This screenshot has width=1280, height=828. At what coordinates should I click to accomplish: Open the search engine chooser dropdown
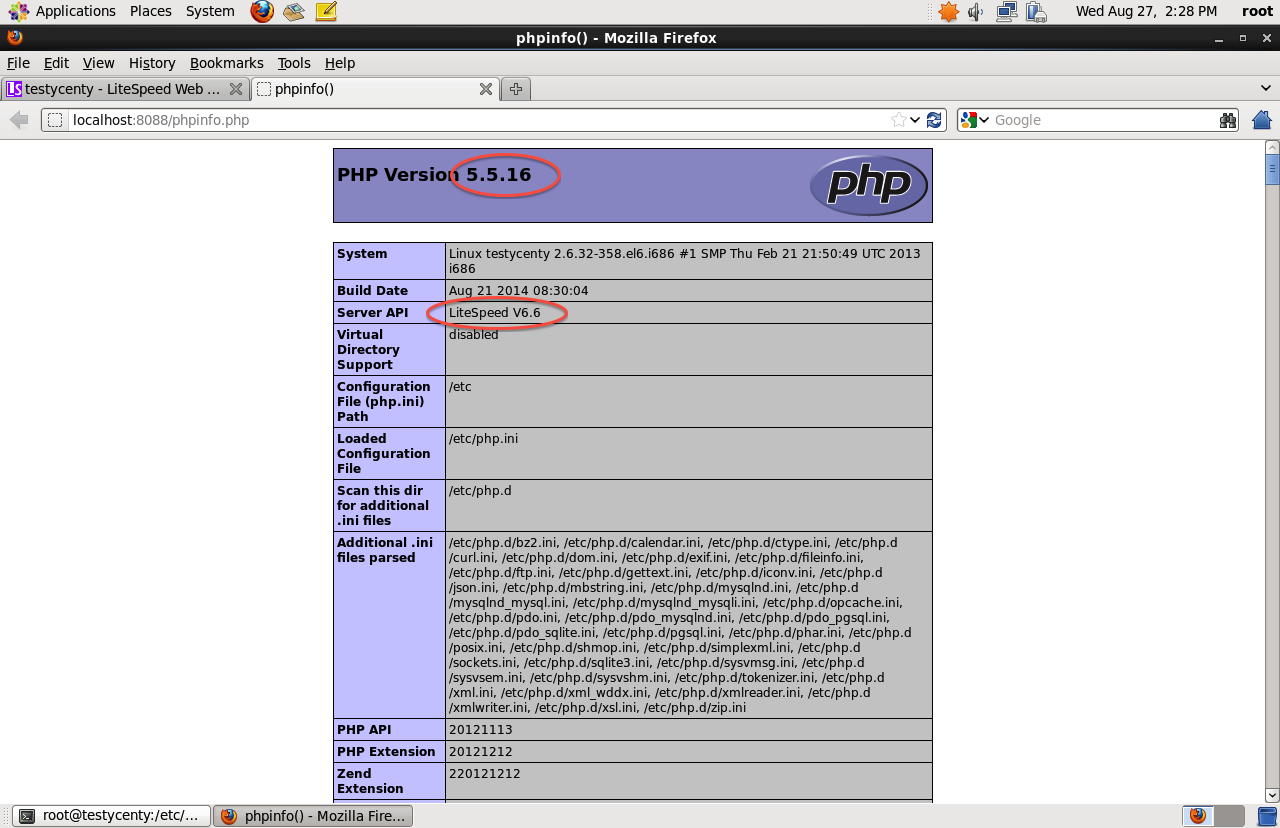tap(983, 120)
